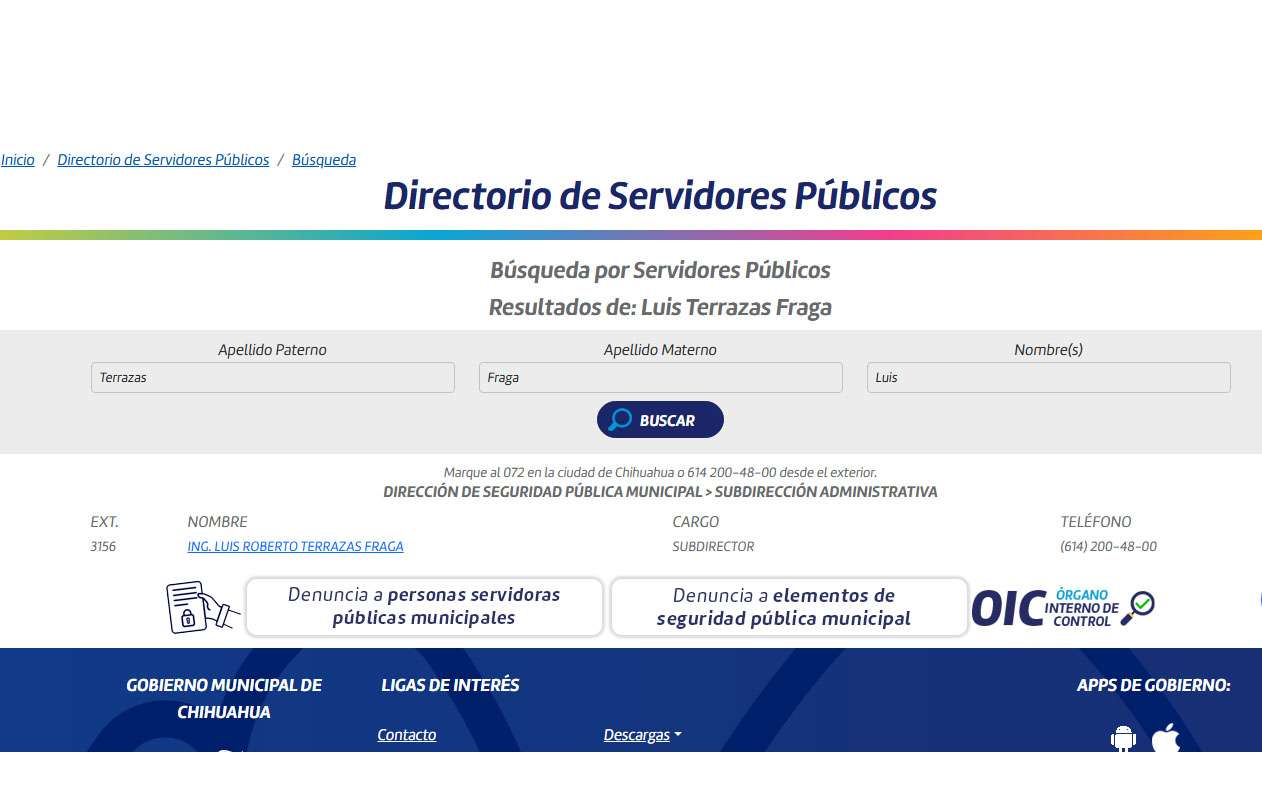Click the OIC Órgano Interno de Control logo
Screen dimensions: 1262x794
pos(1045,607)
